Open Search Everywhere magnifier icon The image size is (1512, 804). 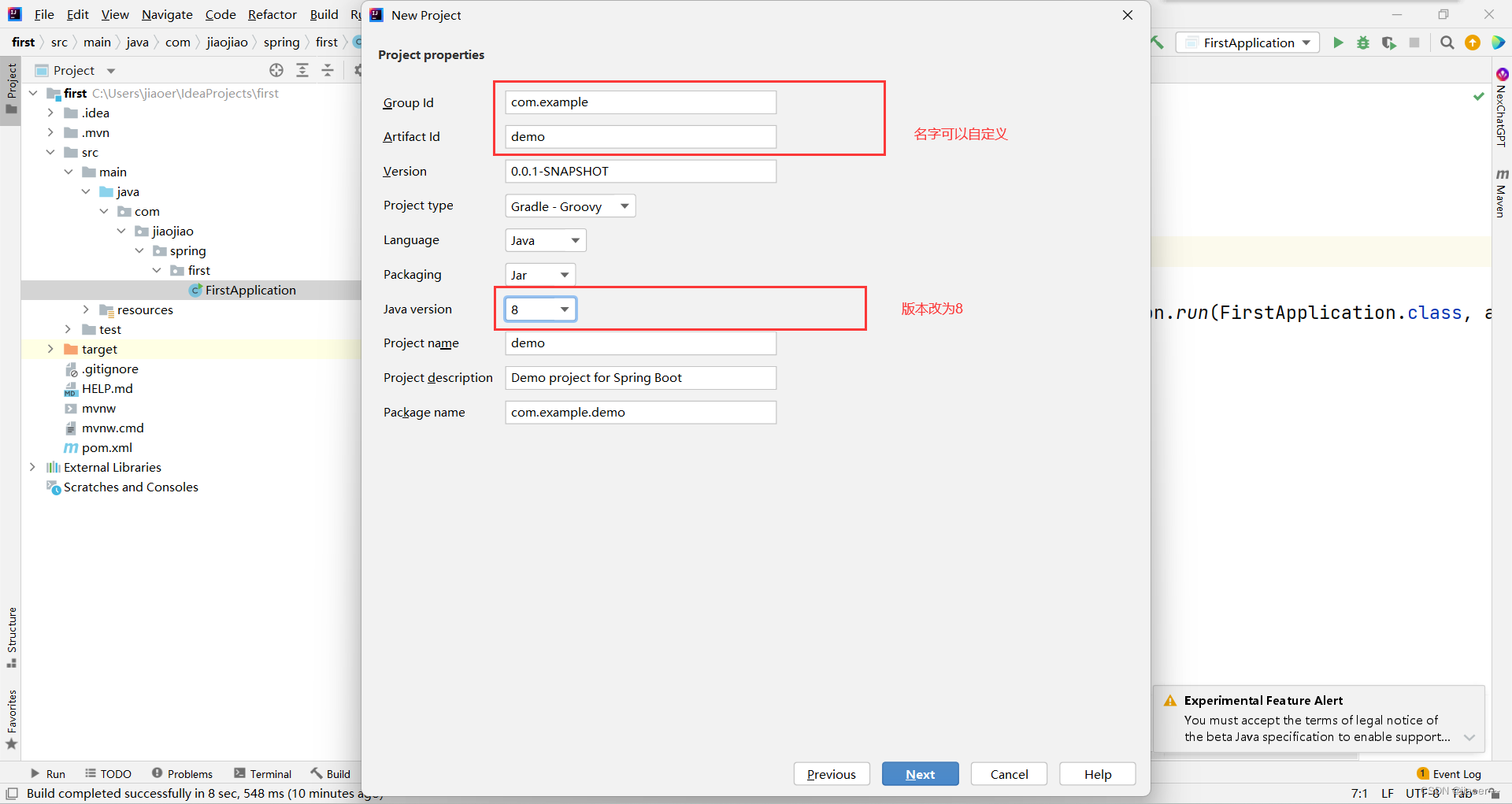pos(1447,43)
